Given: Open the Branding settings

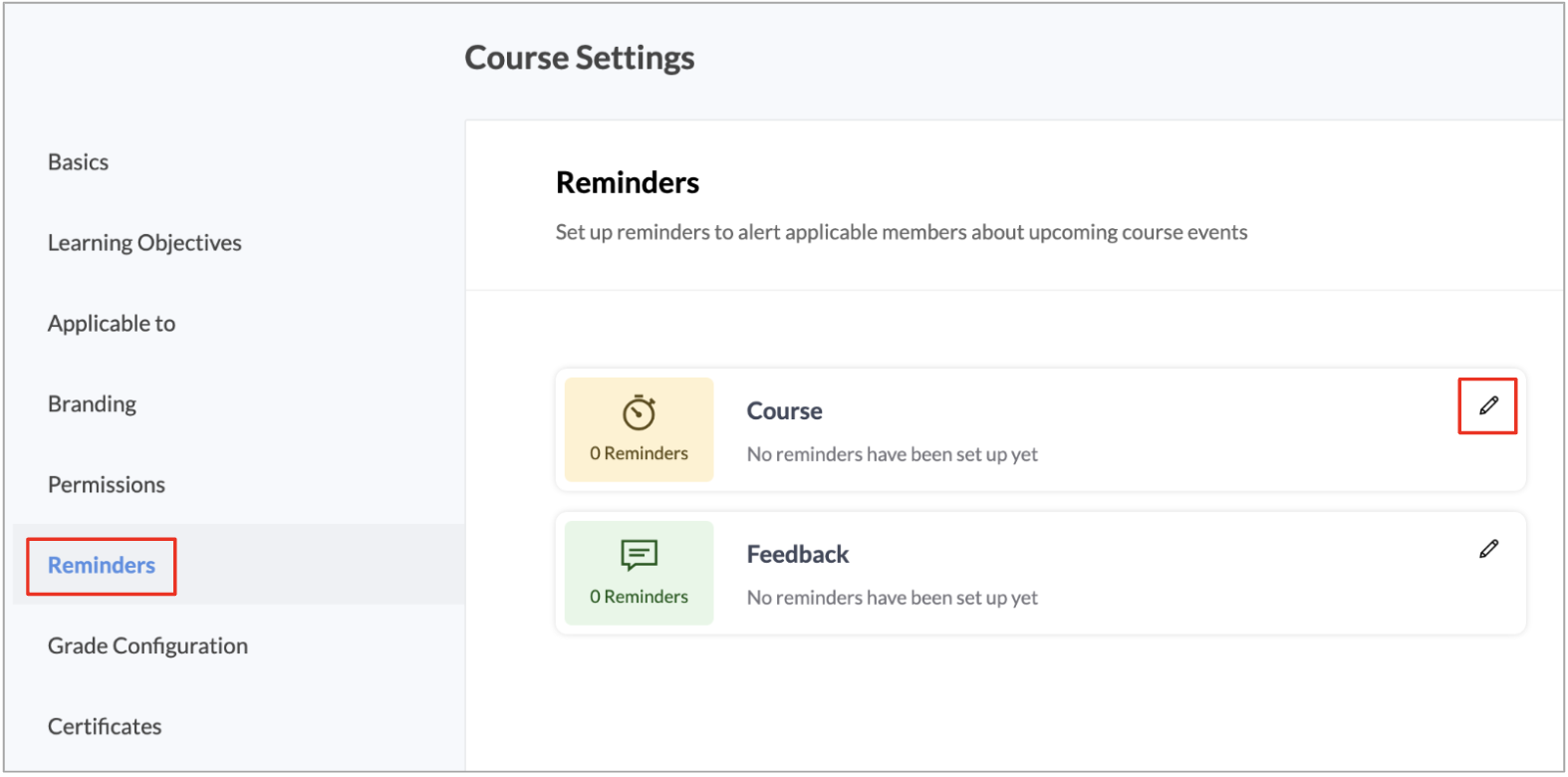Looking at the screenshot, I should (92, 404).
